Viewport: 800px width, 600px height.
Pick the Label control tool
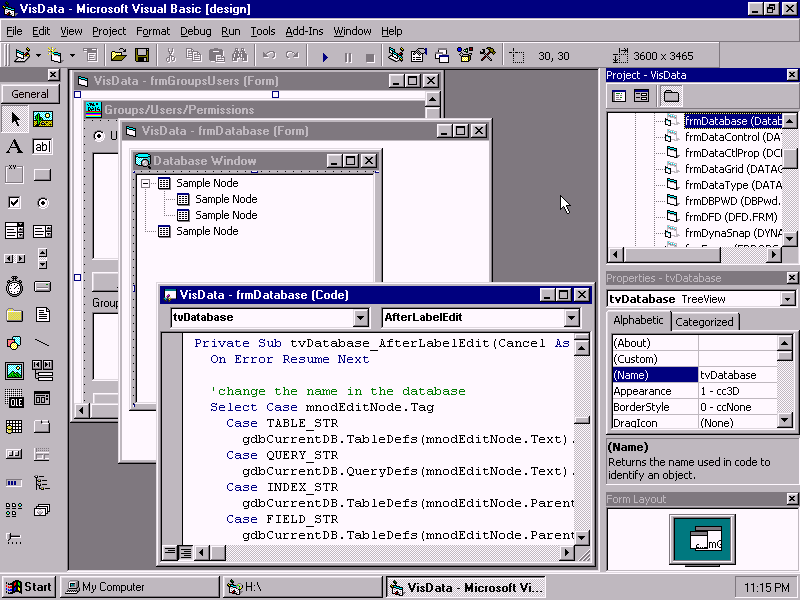15,147
